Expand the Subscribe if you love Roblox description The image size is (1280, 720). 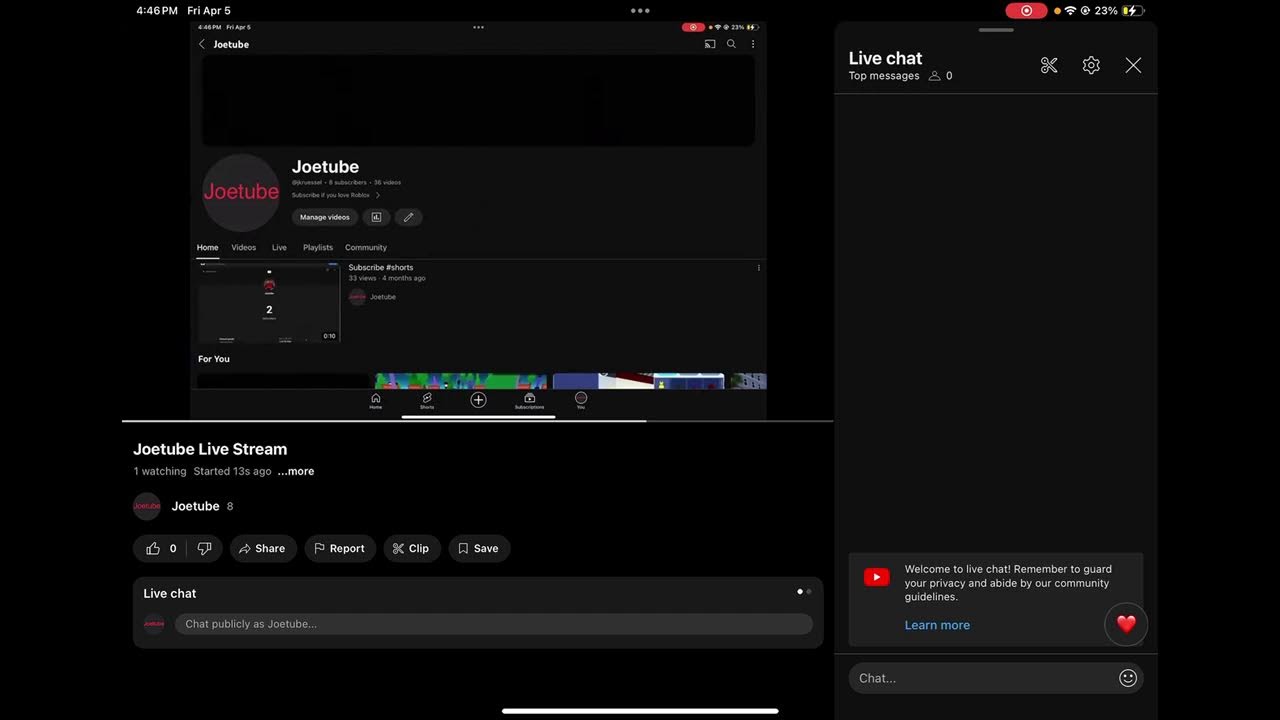[x=336, y=195]
